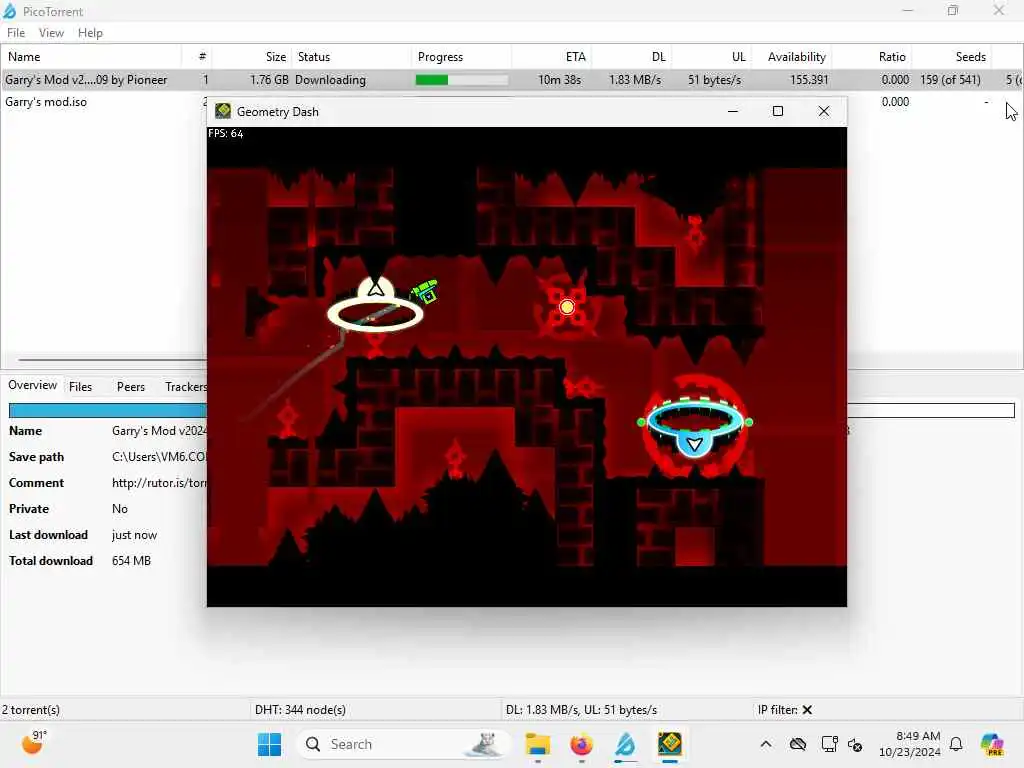
Task: Switch to the Trackers tab
Action: (185, 387)
